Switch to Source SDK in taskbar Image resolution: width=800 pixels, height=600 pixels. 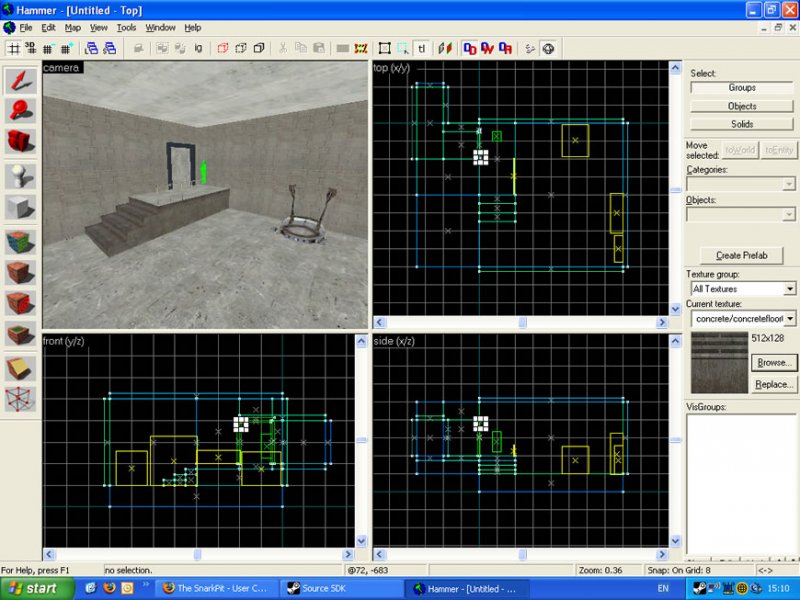click(x=337, y=589)
